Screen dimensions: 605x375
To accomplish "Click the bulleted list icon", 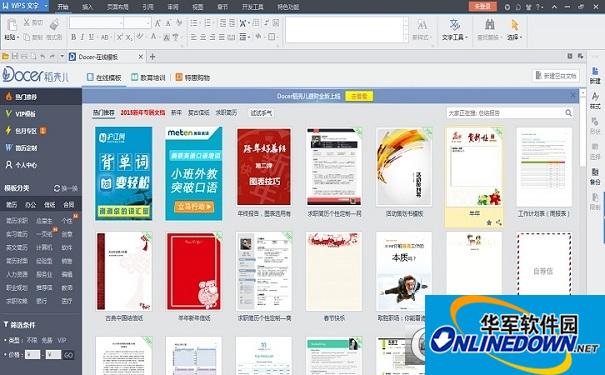I will pyautogui.click(x=194, y=23).
